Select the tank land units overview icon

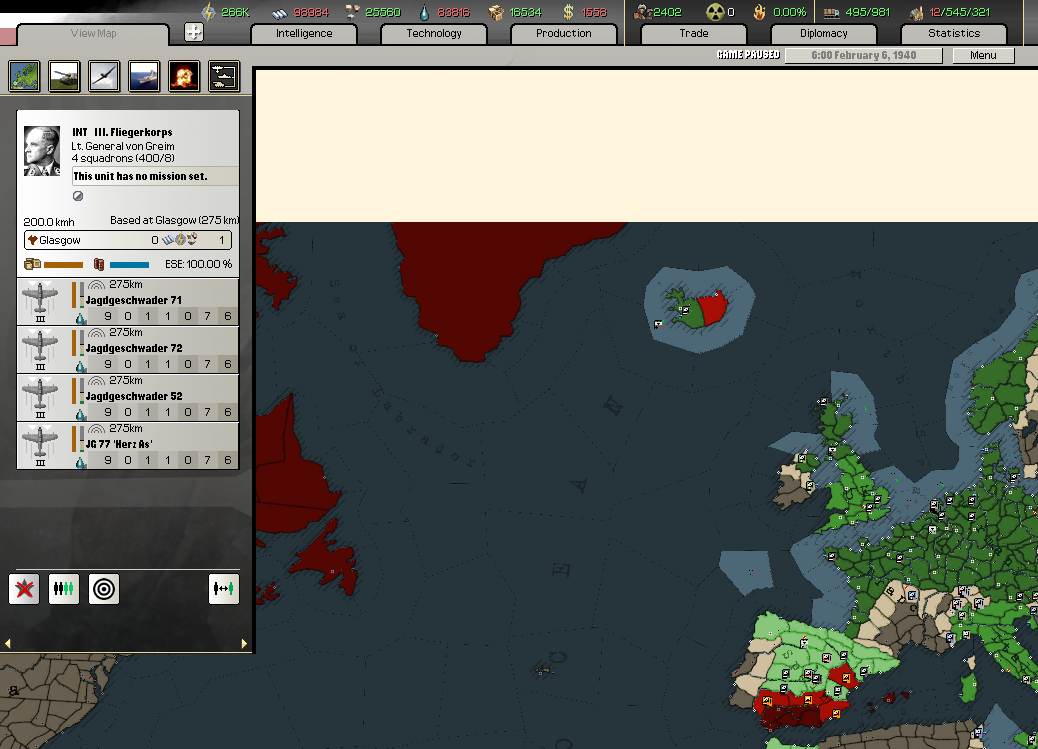pyautogui.click(x=64, y=76)
